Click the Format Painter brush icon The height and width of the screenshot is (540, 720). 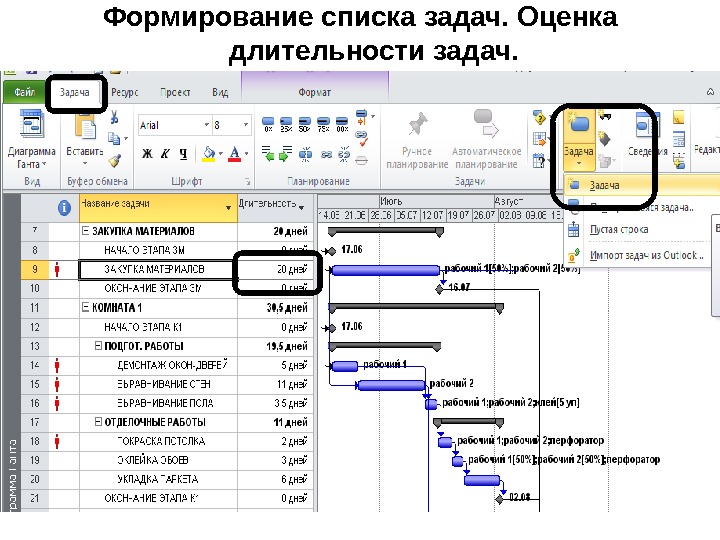coord(115,161)
